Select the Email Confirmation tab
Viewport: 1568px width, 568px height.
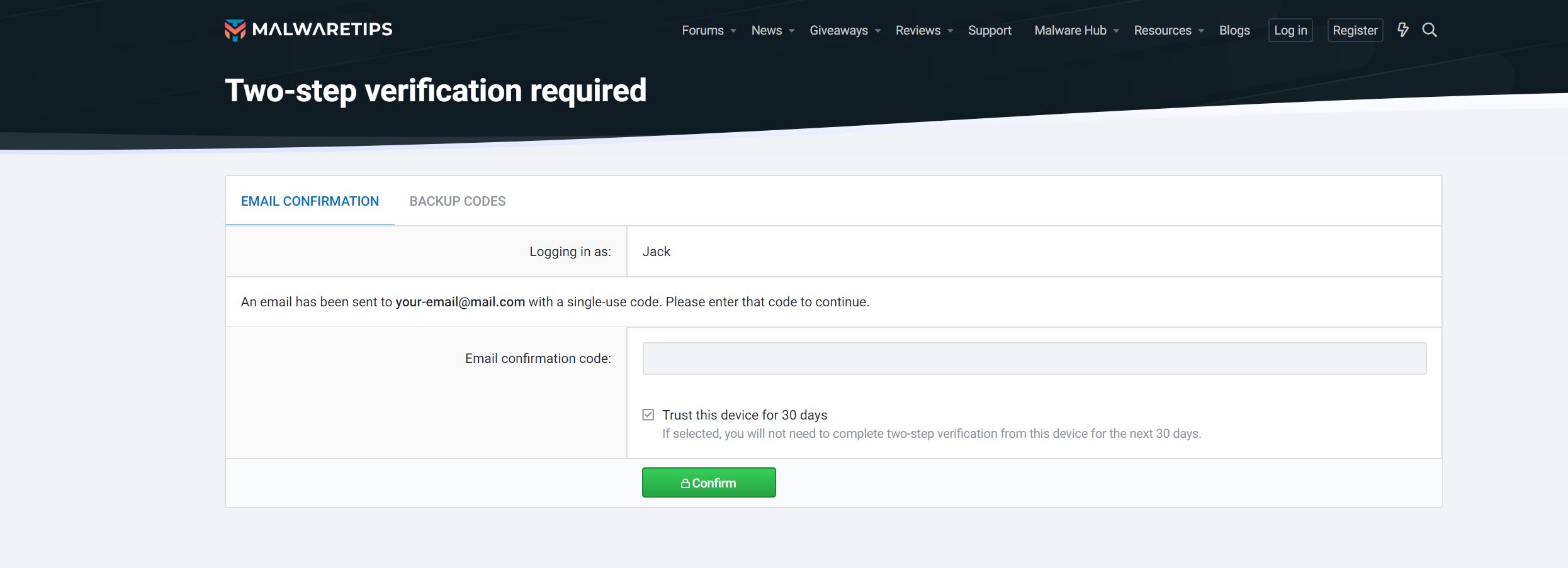pos(310,201)
